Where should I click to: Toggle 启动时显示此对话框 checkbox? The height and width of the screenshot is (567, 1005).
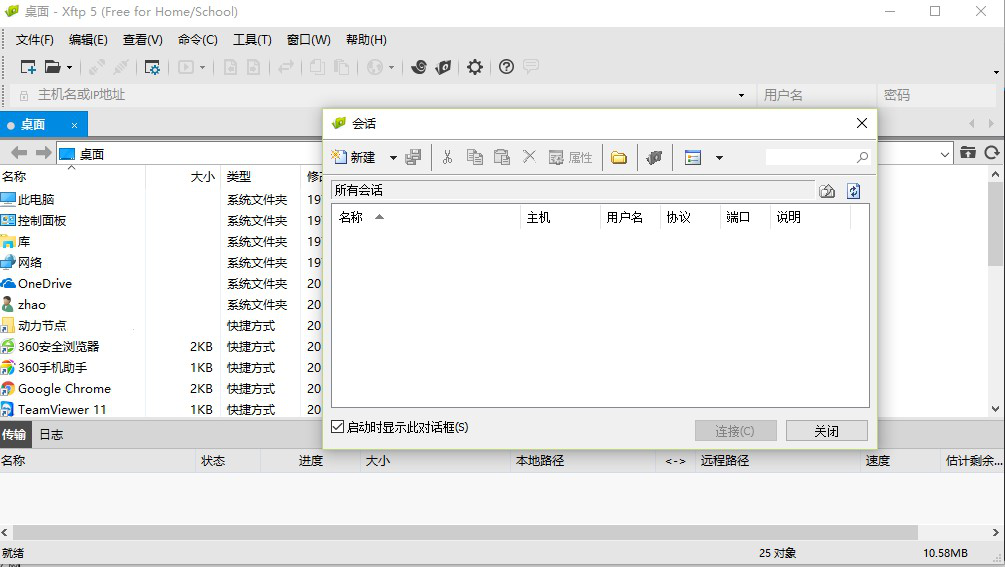pyautogui.click(x=338, y=427)
